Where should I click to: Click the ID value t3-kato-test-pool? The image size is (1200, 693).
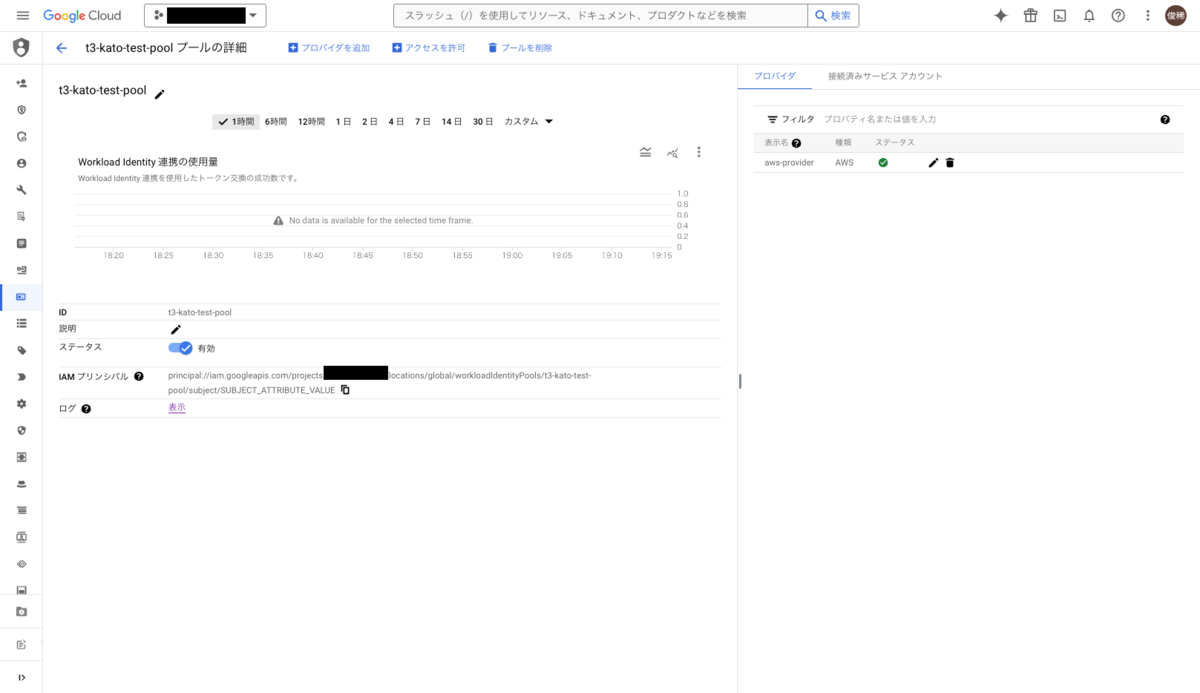(x=200, y=312)
